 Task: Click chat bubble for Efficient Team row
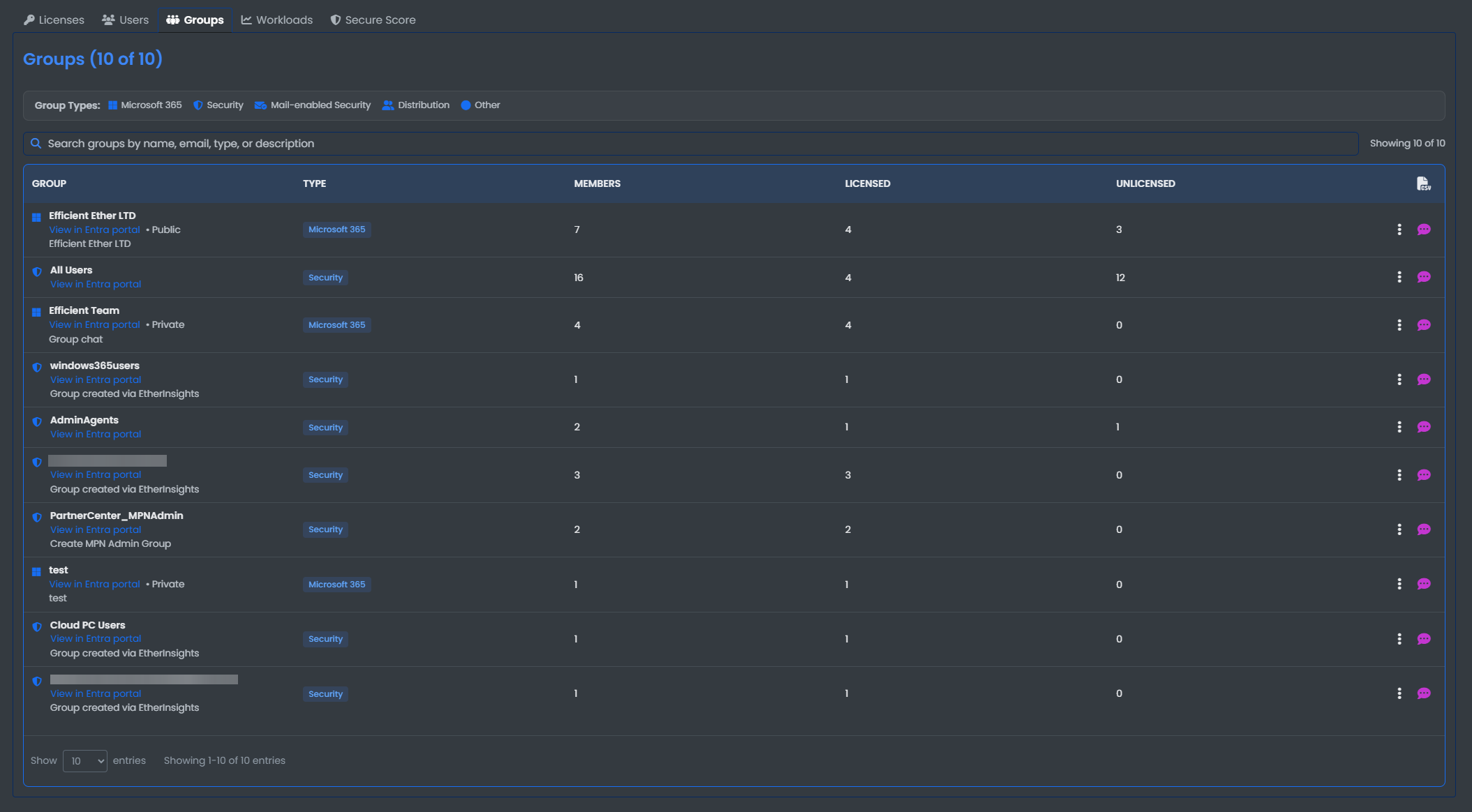coord(1424,325)
